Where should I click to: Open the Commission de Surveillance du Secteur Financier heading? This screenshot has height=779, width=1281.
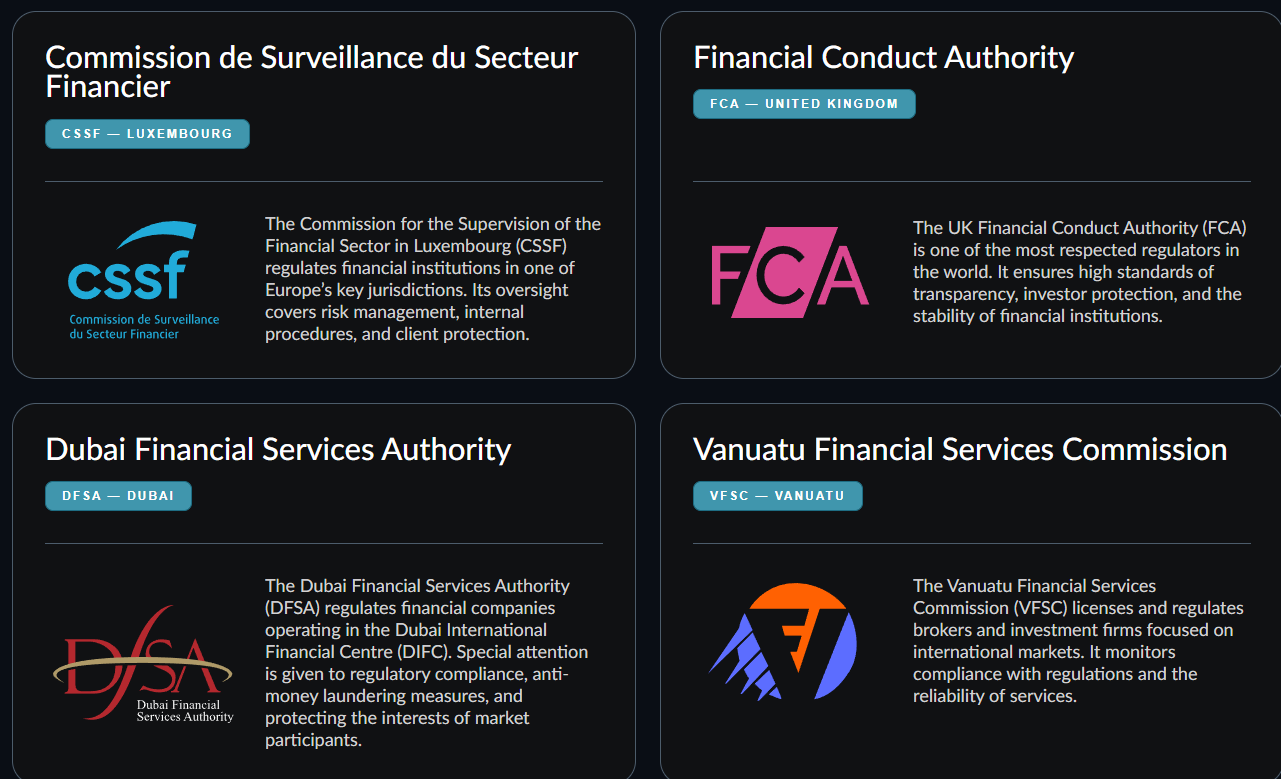[x=312, y=72]
